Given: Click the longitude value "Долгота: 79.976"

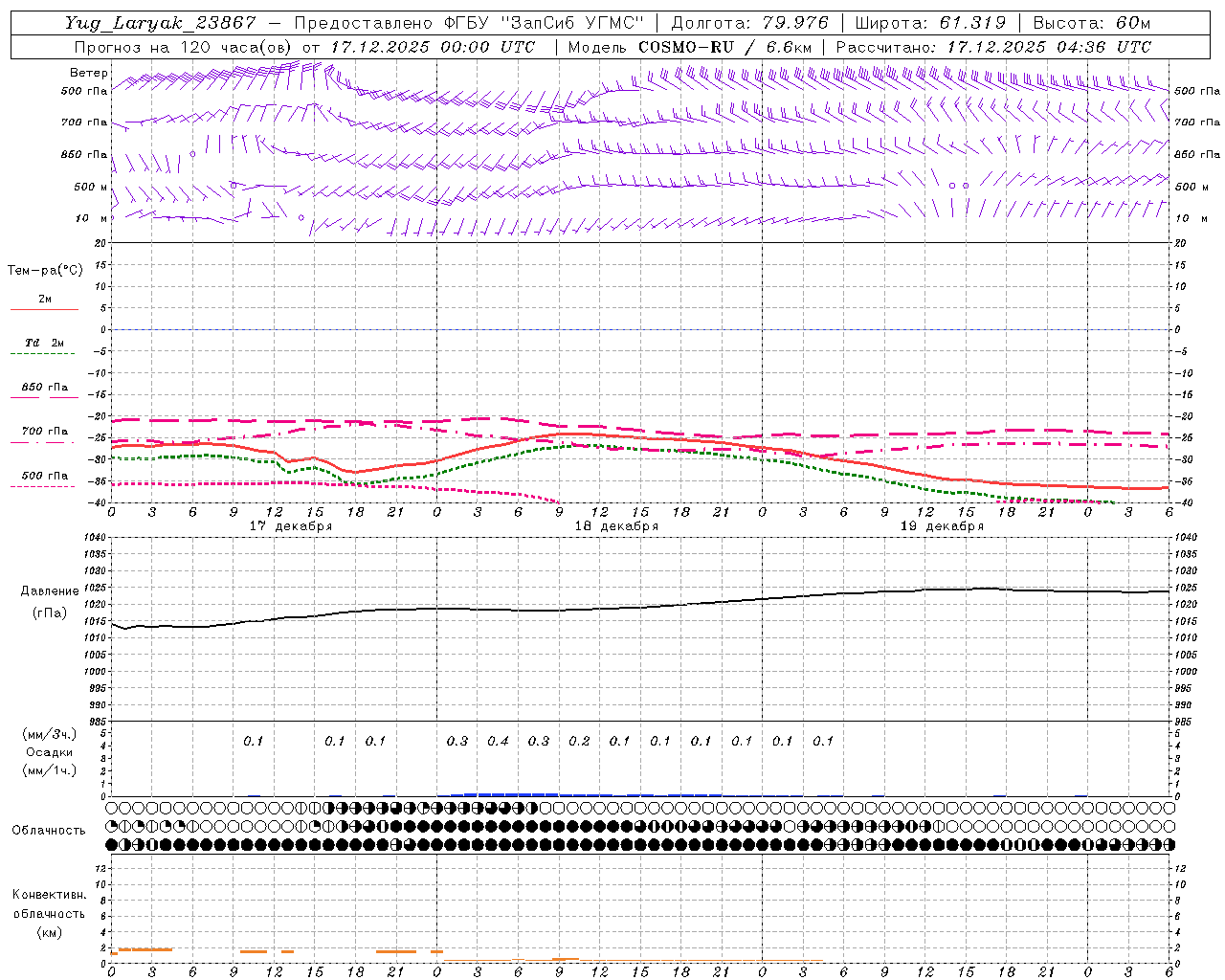Looking at the screenshot, I should [750, 23].
